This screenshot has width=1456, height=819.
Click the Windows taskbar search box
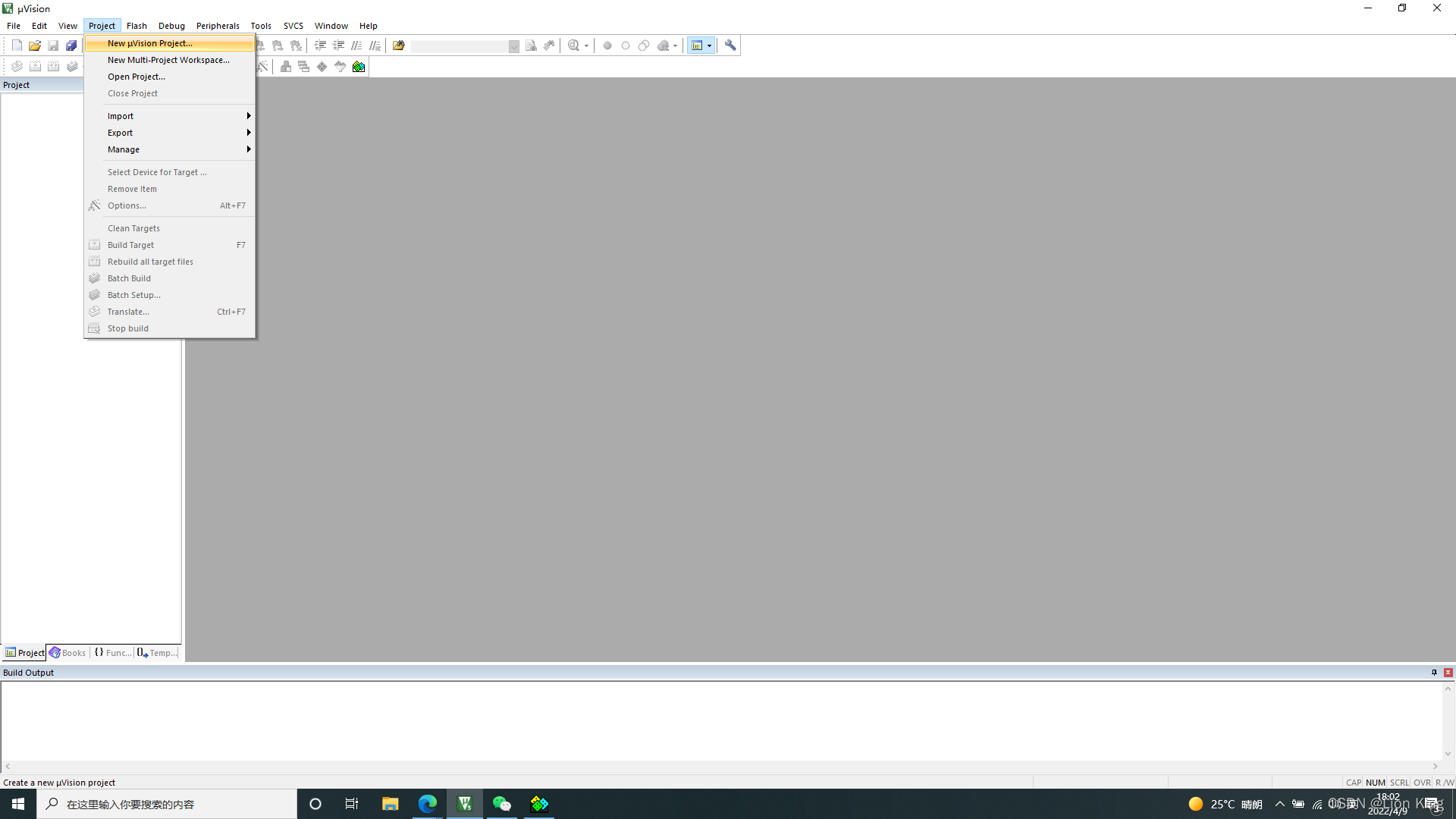167,804
